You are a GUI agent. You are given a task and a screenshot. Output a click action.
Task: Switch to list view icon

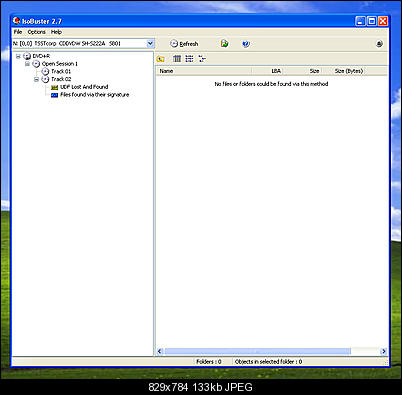pyautogui.click(x=189, y=59)
